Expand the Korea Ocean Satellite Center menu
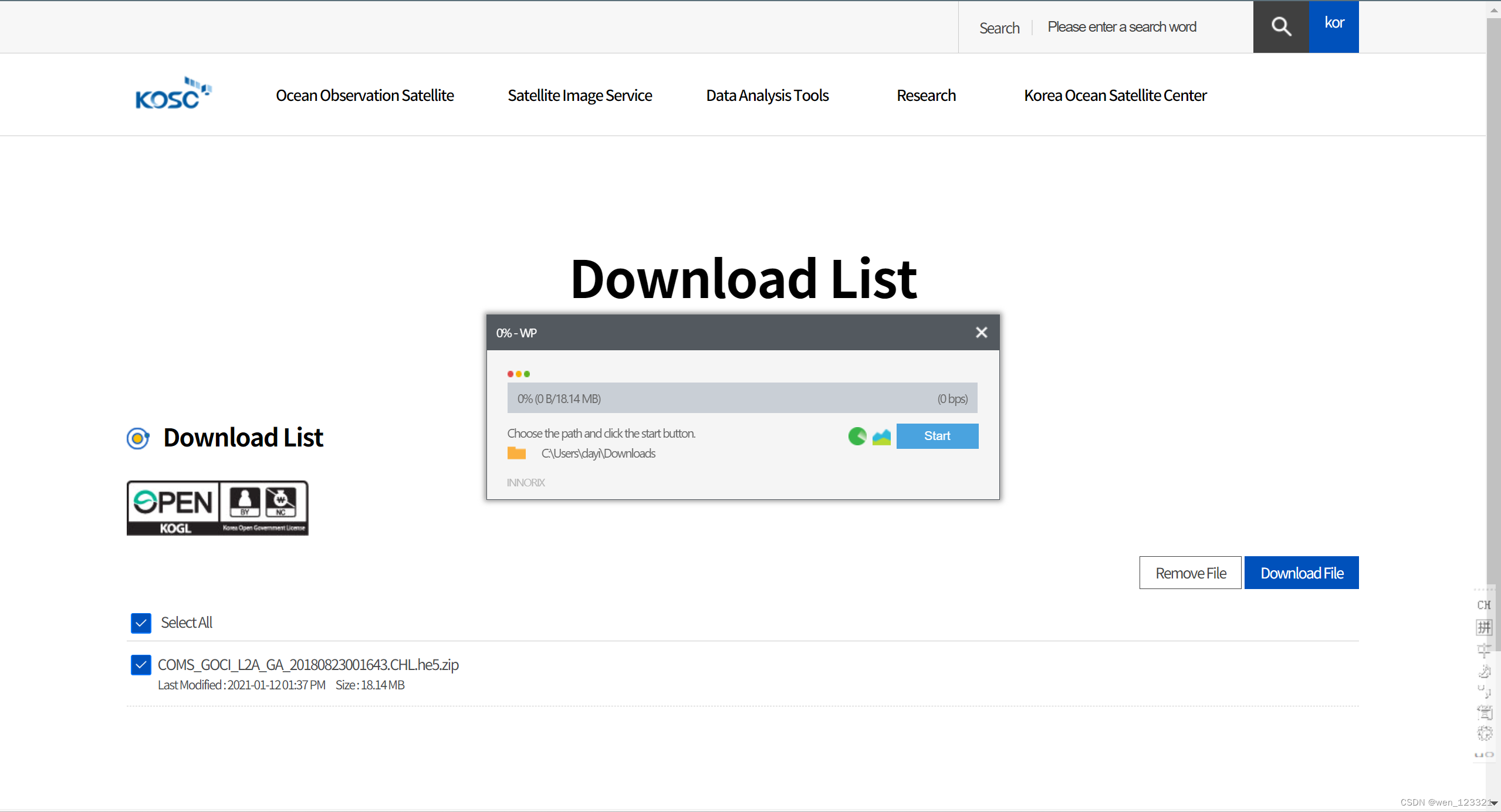Screen dimensions: 1501x812 click(x=1115, y=95)
